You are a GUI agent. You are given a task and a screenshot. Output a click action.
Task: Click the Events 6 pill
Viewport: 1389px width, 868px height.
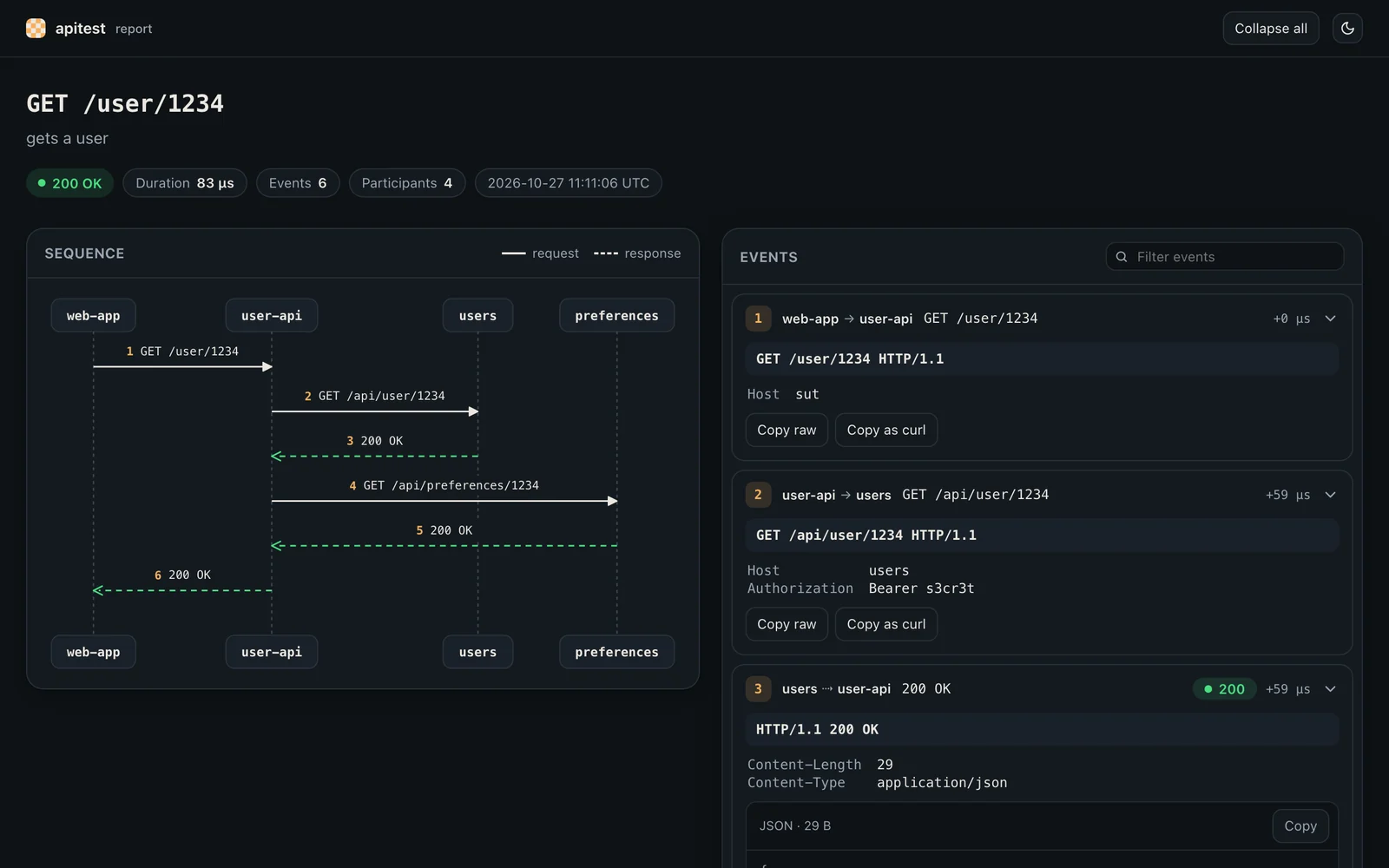tap(298, 183)
